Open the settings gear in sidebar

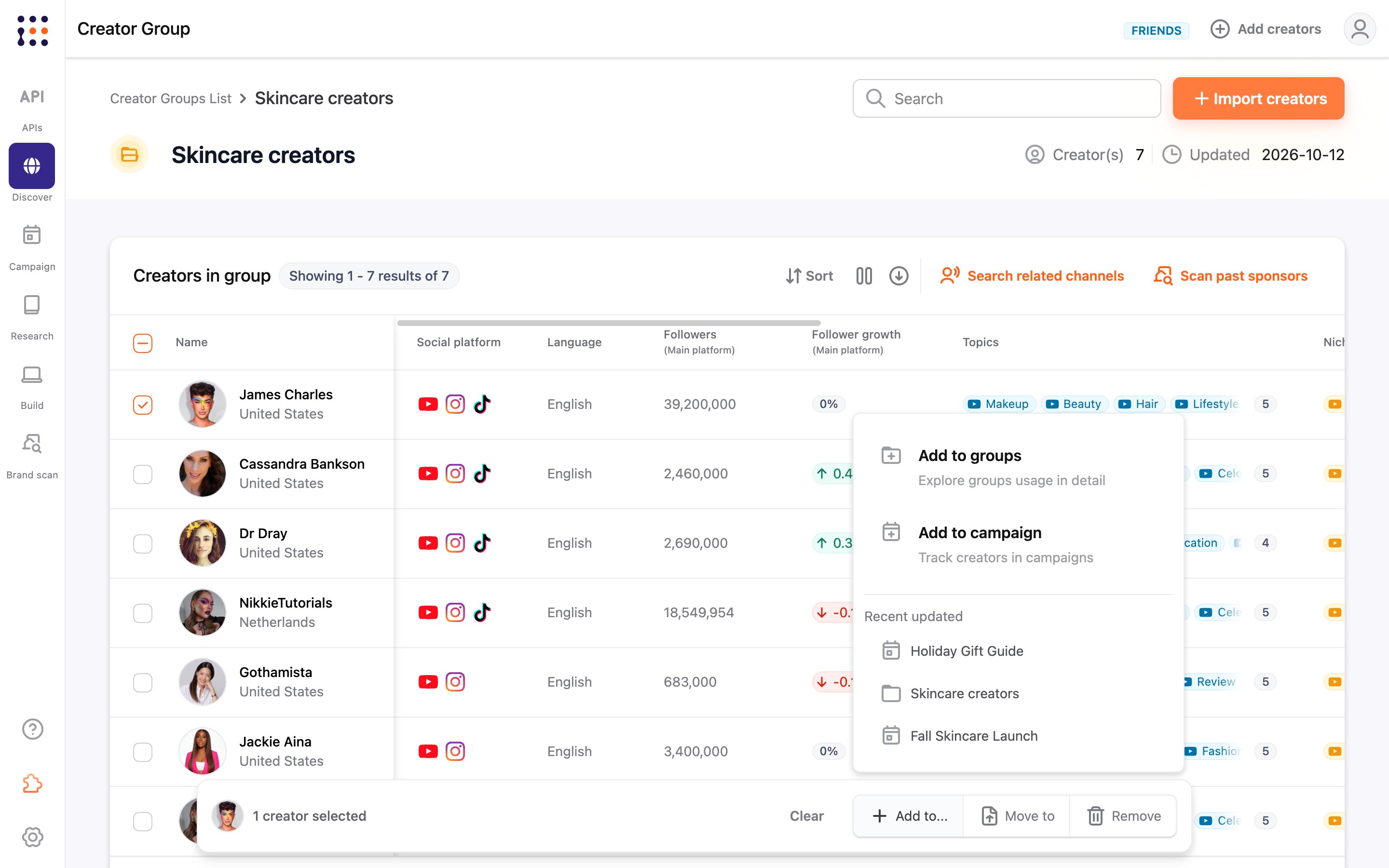point(33,837)
